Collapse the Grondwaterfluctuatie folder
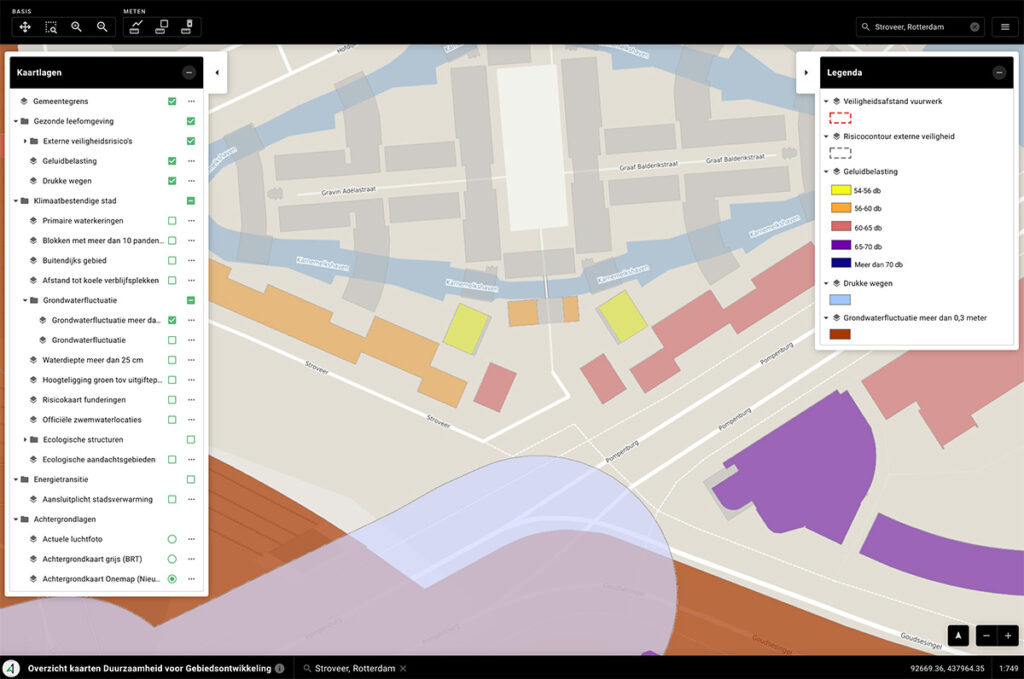 coord(25,300)
